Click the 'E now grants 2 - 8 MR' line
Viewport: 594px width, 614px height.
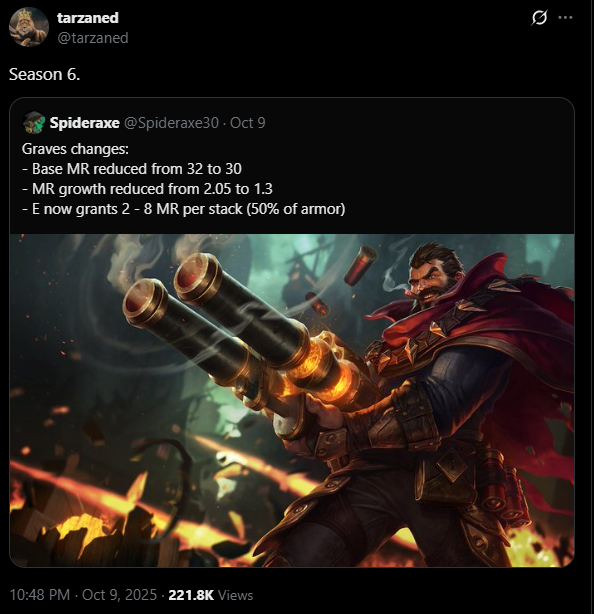click(x=184, y=209)
